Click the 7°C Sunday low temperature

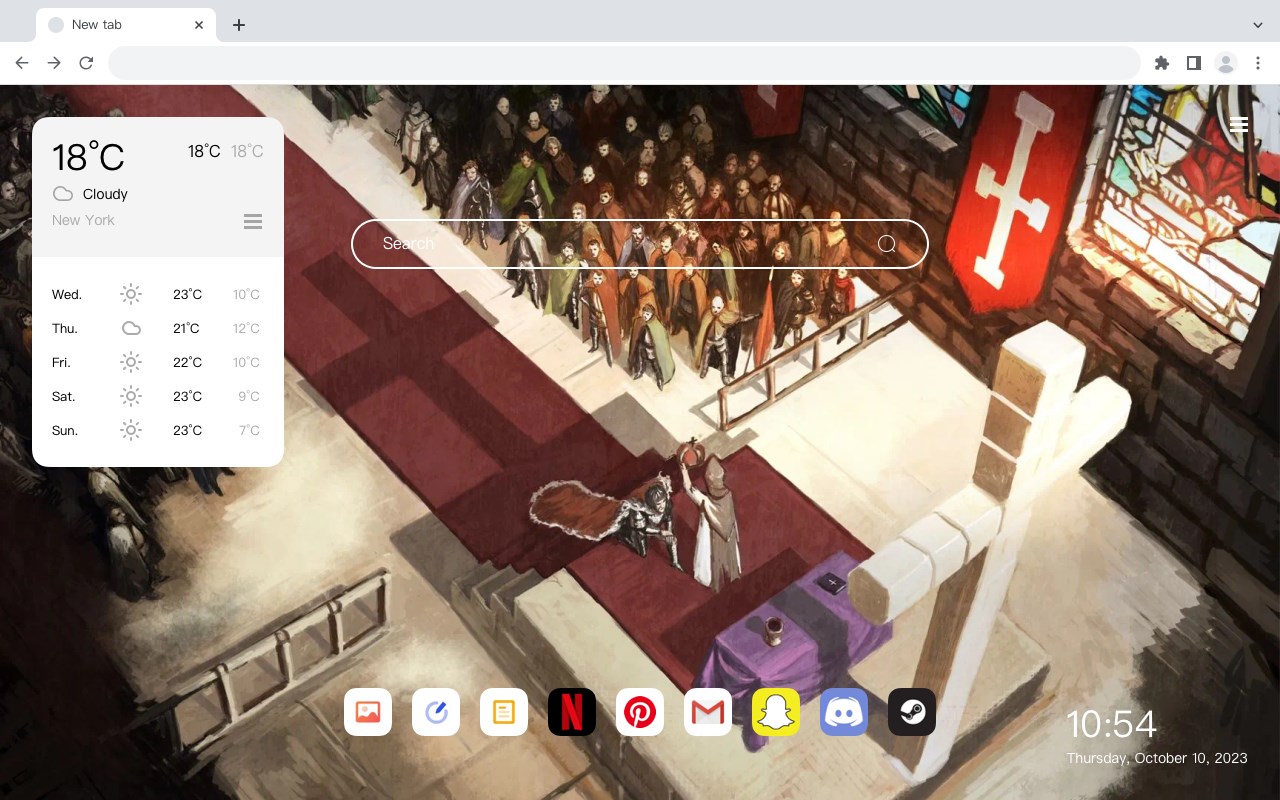click(249, 430)
